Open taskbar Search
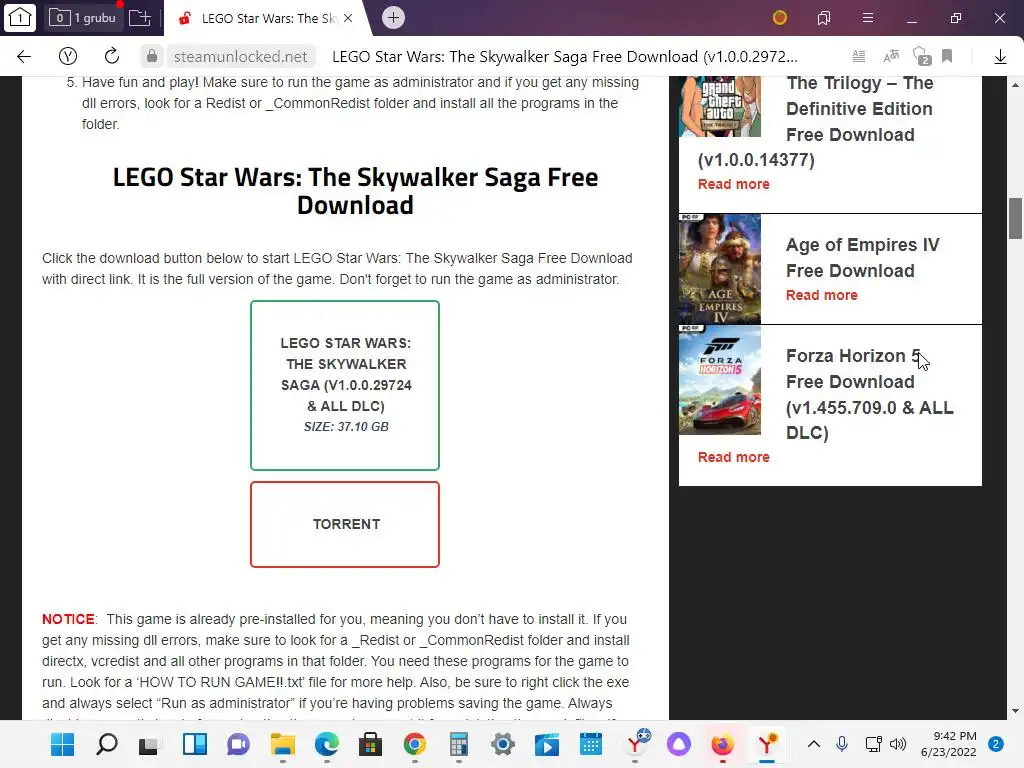1024x768 pixels. [107, 744]
